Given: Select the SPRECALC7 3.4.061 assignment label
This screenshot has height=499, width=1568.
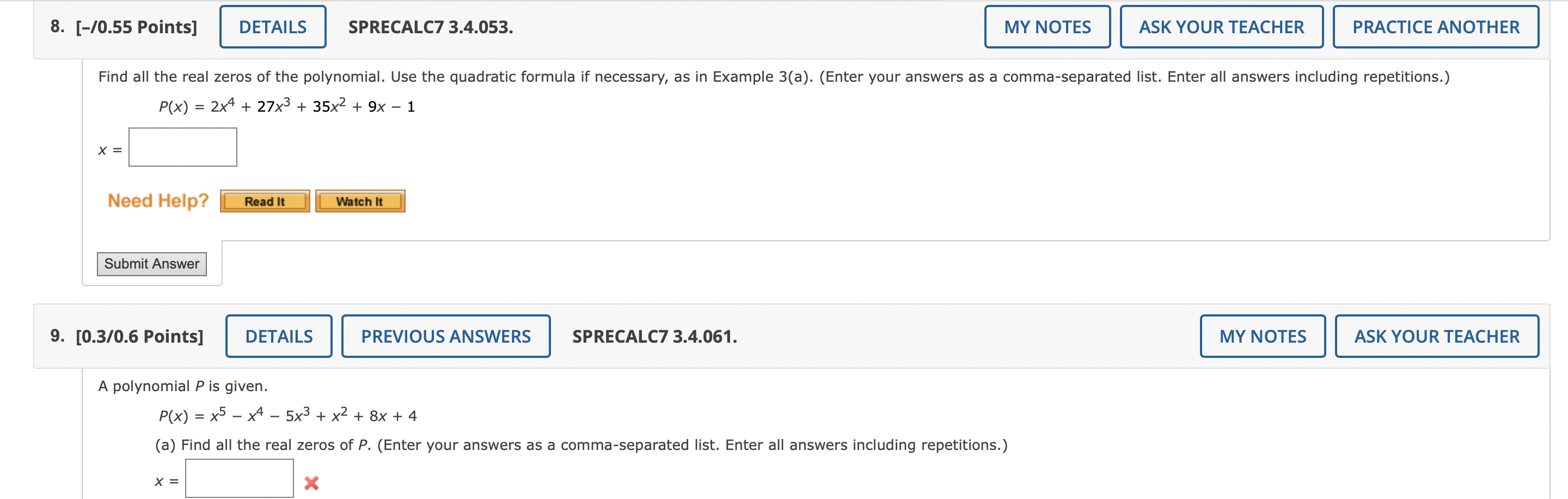Looking at the screenshot, I should (x=654, y=335).
